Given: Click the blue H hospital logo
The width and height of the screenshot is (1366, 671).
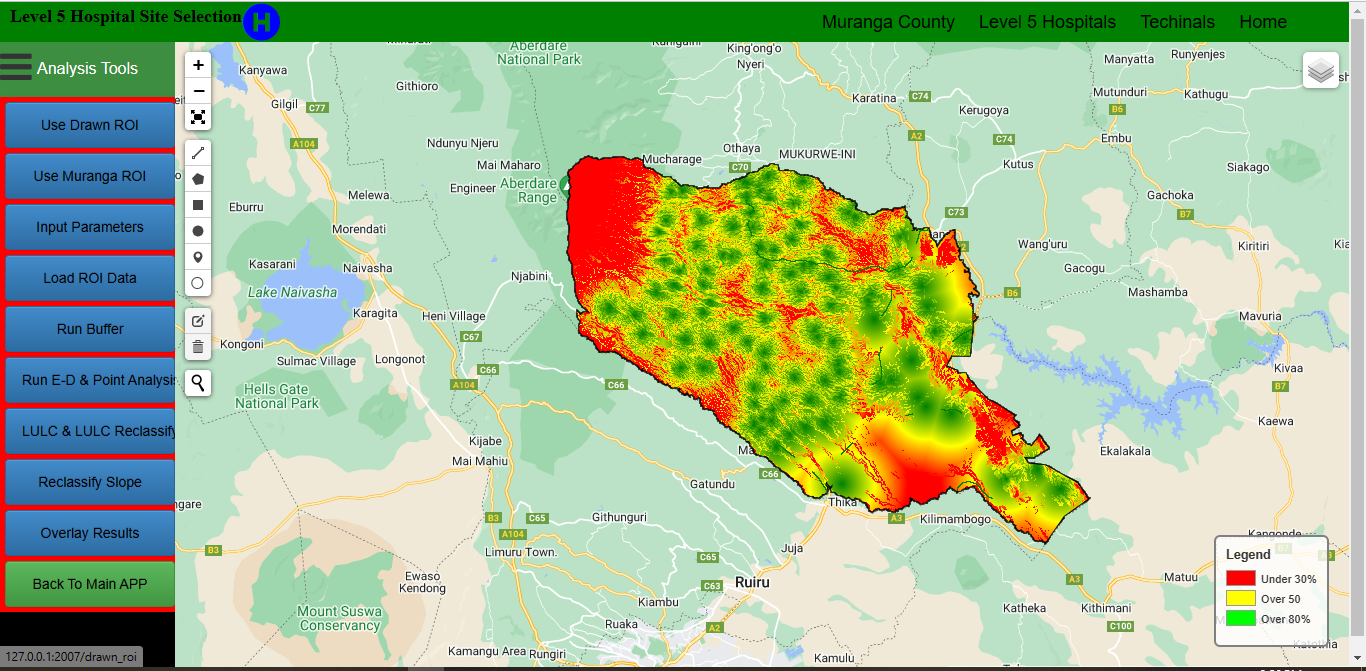Looking at the screenshot, I should pyautogui.click(x=261, y=22).
